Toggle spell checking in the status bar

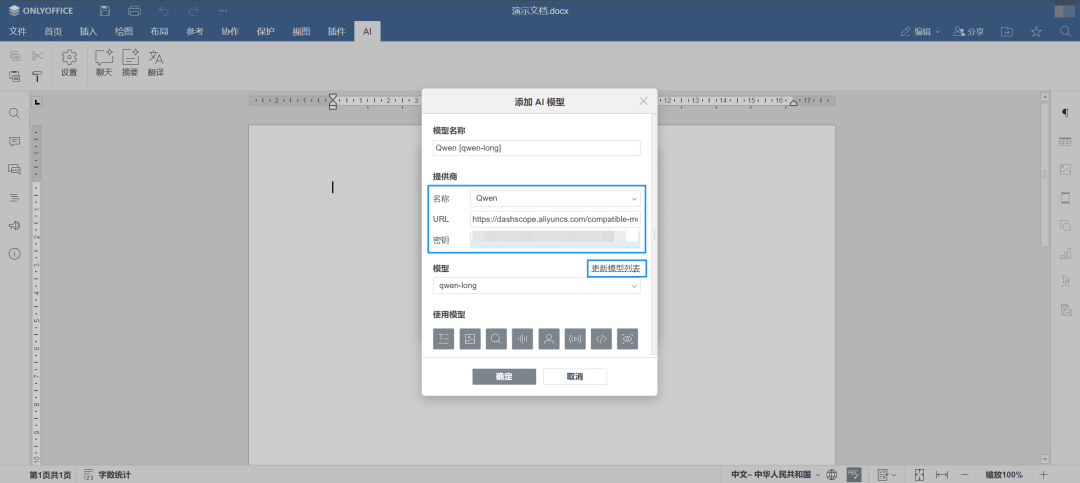(x=853, y=474)
